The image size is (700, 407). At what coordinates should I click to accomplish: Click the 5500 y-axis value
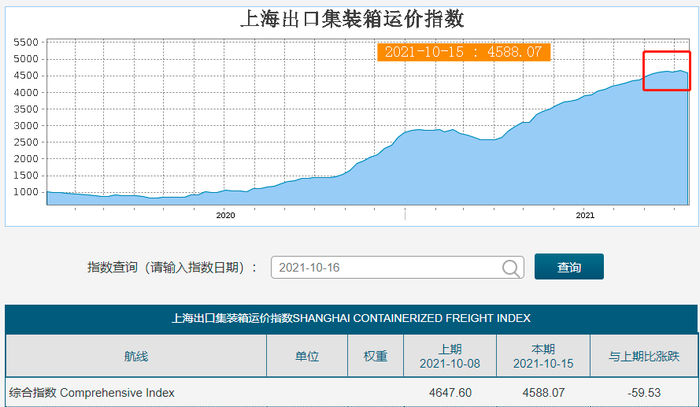coord(26,42)
